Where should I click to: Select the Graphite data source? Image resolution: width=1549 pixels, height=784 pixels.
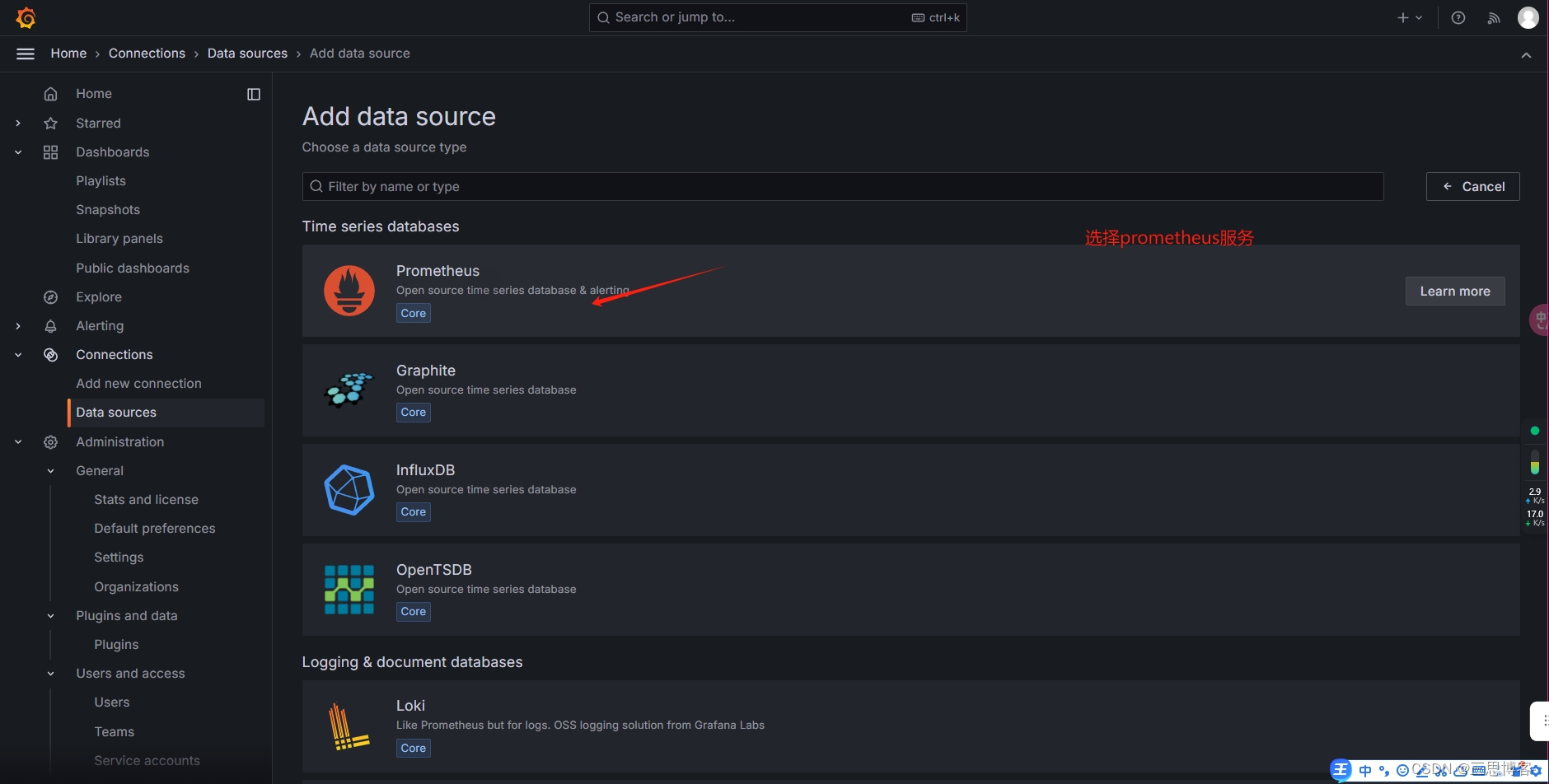click(910, 390)
